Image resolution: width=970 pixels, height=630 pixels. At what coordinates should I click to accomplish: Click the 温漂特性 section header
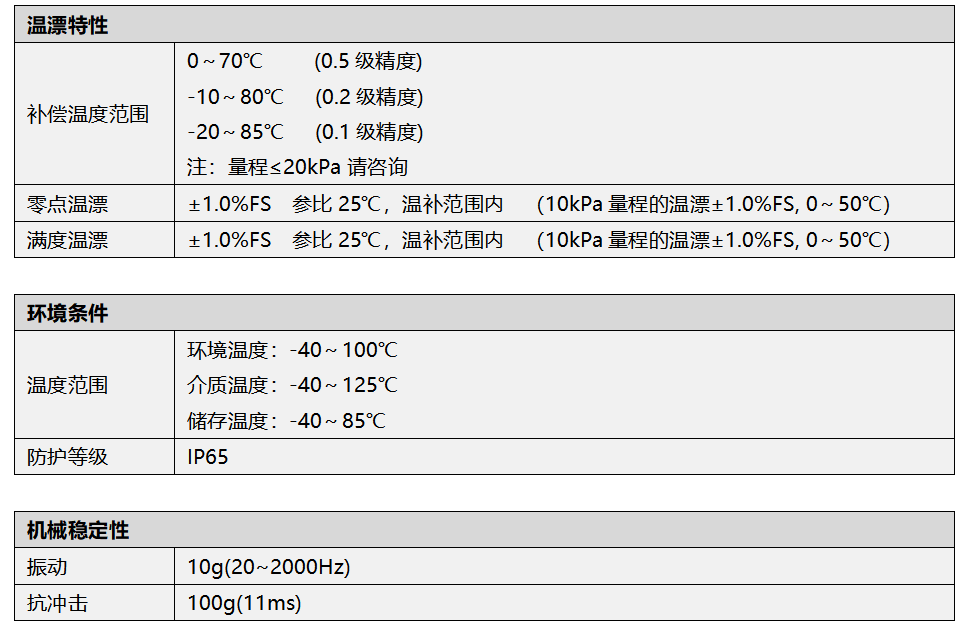pyautogui.click(x=67, y=26)
